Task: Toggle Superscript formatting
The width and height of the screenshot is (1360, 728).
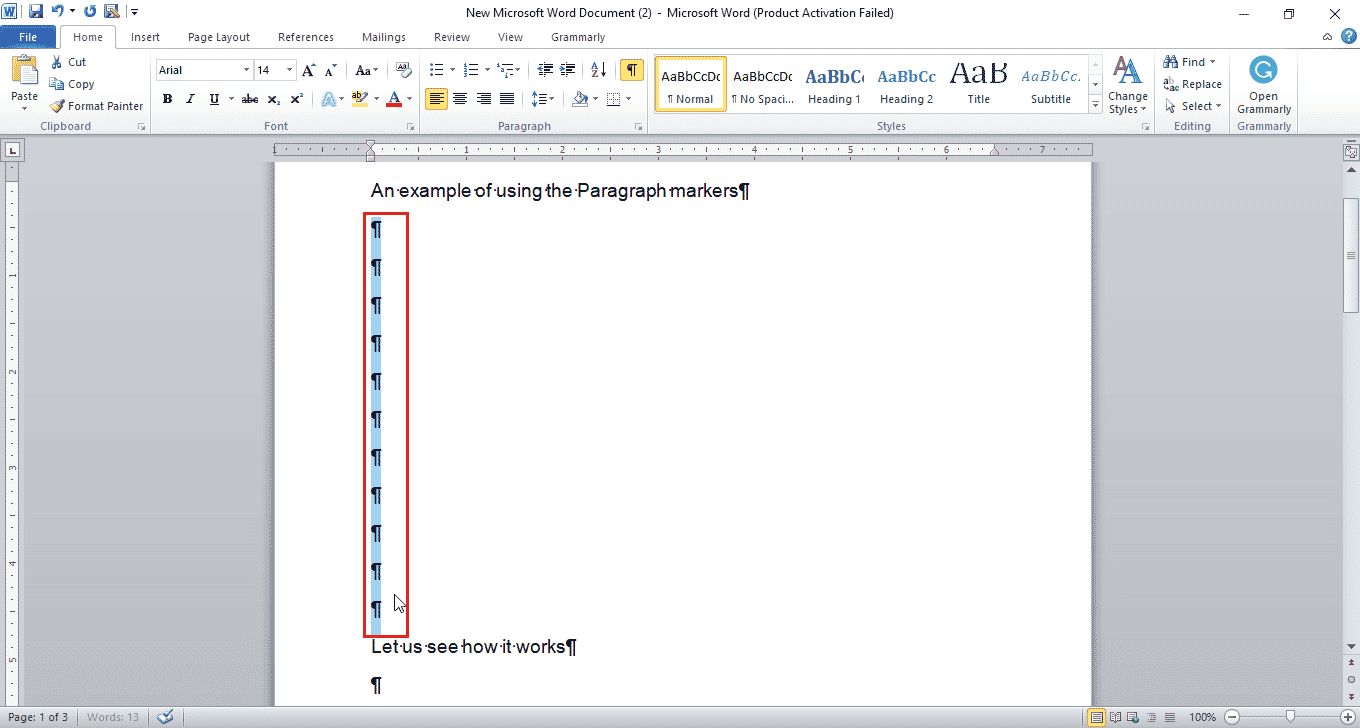Action: coord(297,99)
